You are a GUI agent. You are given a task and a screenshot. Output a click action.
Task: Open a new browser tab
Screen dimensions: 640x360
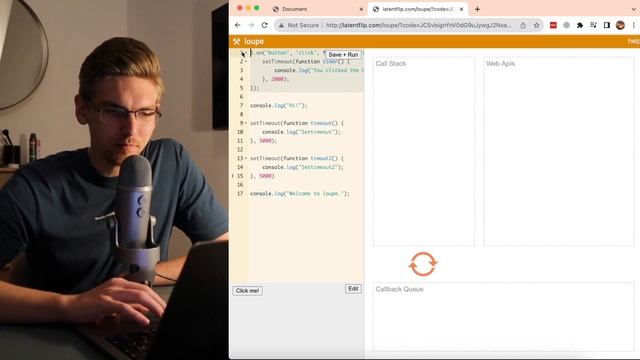(x=477, y=9)
